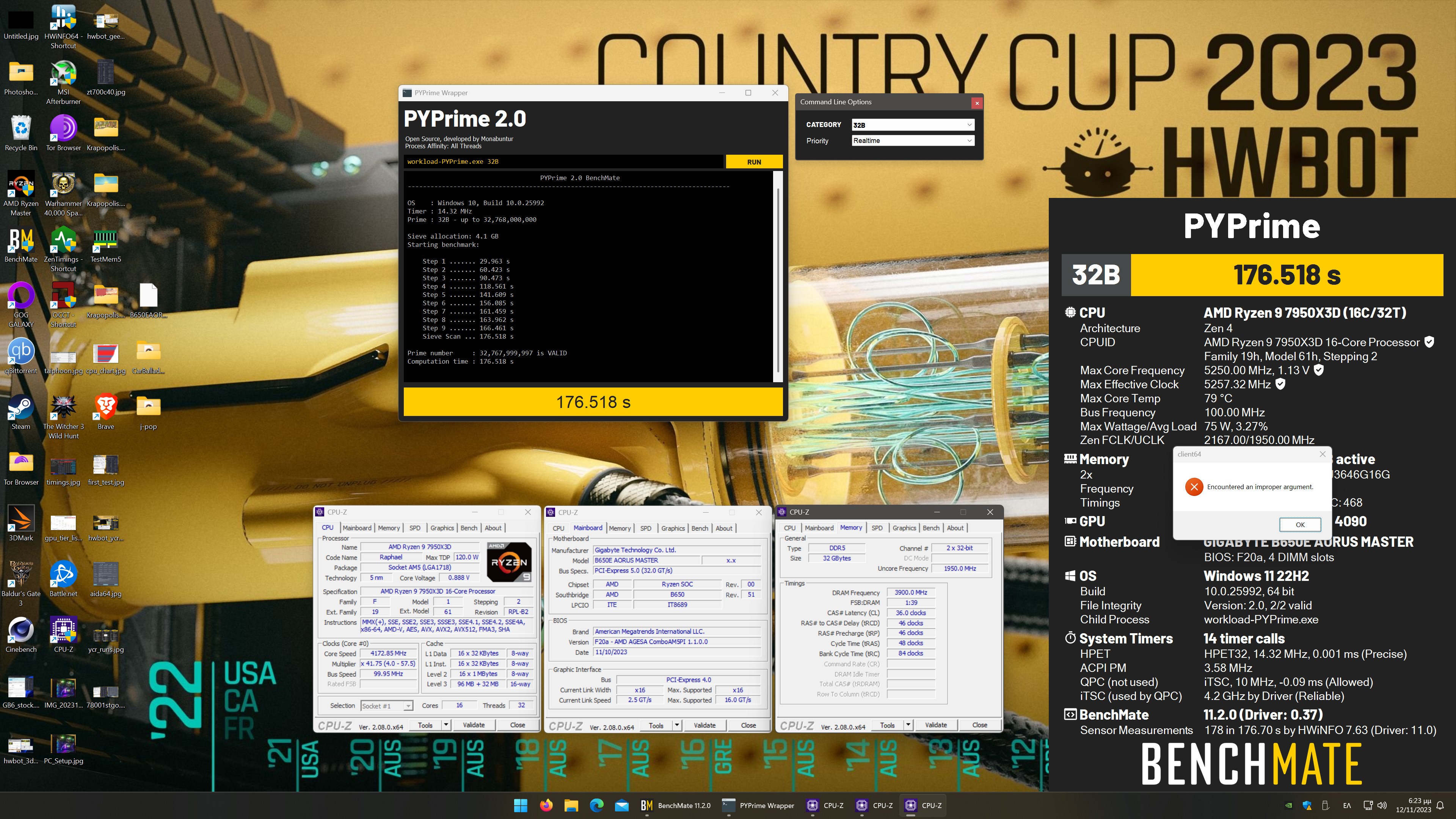Click Close in CPU-Z Mainboard window
1456x819 pixels.
[748, 726]
